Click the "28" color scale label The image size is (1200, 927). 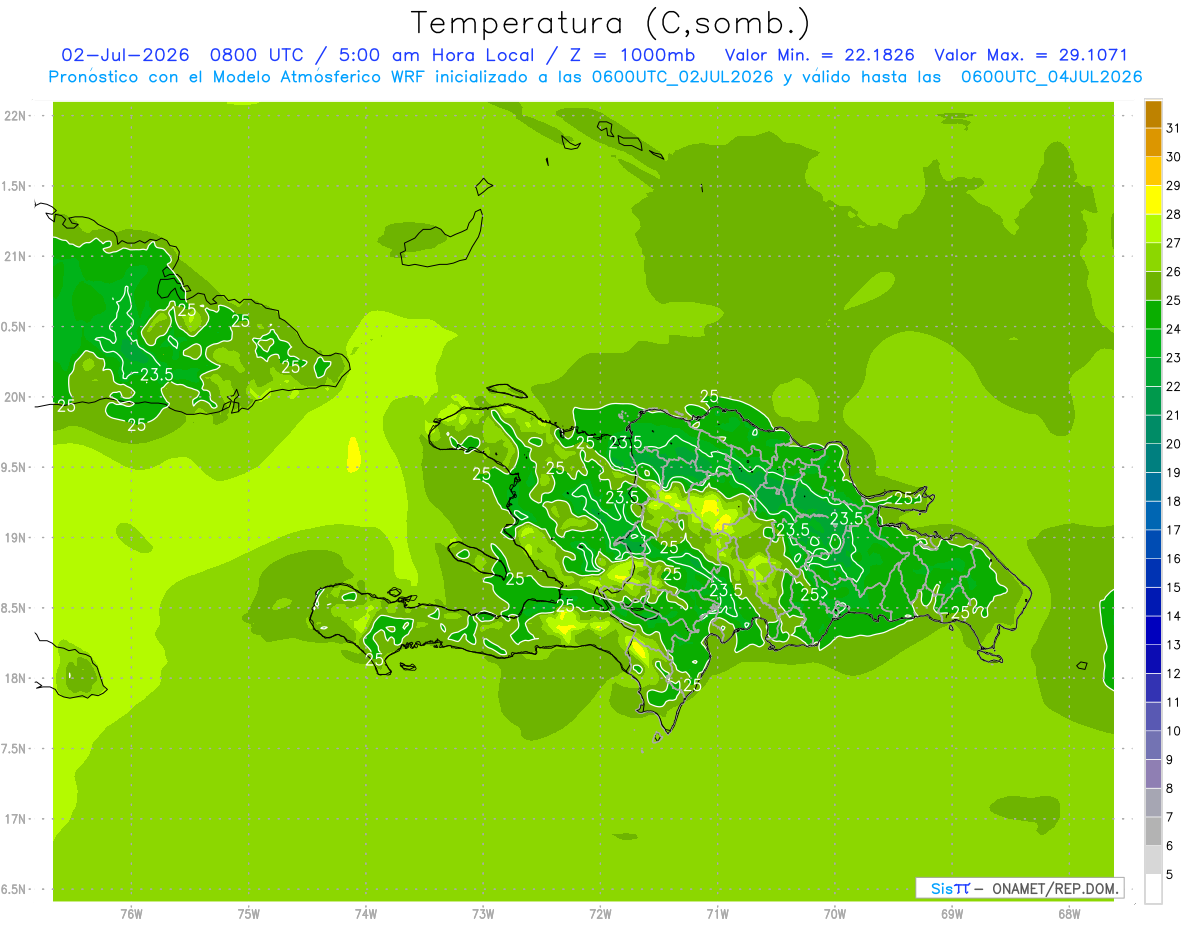[x=1173, y=214]
